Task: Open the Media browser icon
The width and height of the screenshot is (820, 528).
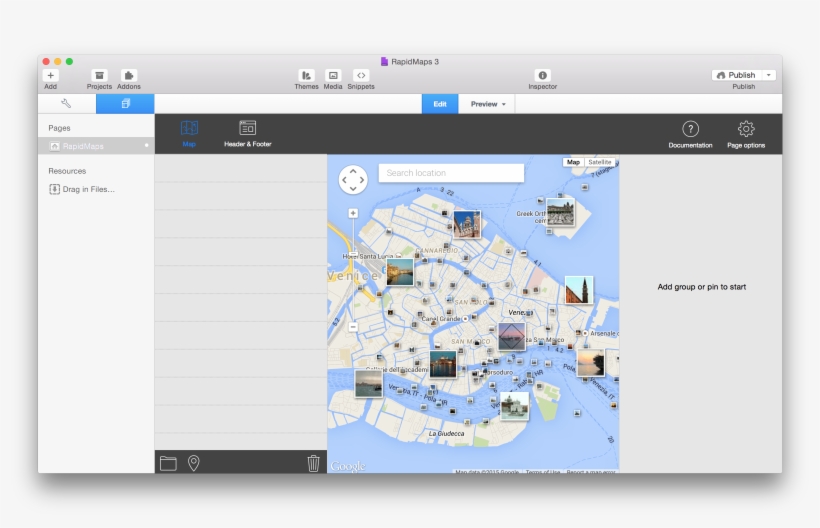Action: (x=333, y=75)
